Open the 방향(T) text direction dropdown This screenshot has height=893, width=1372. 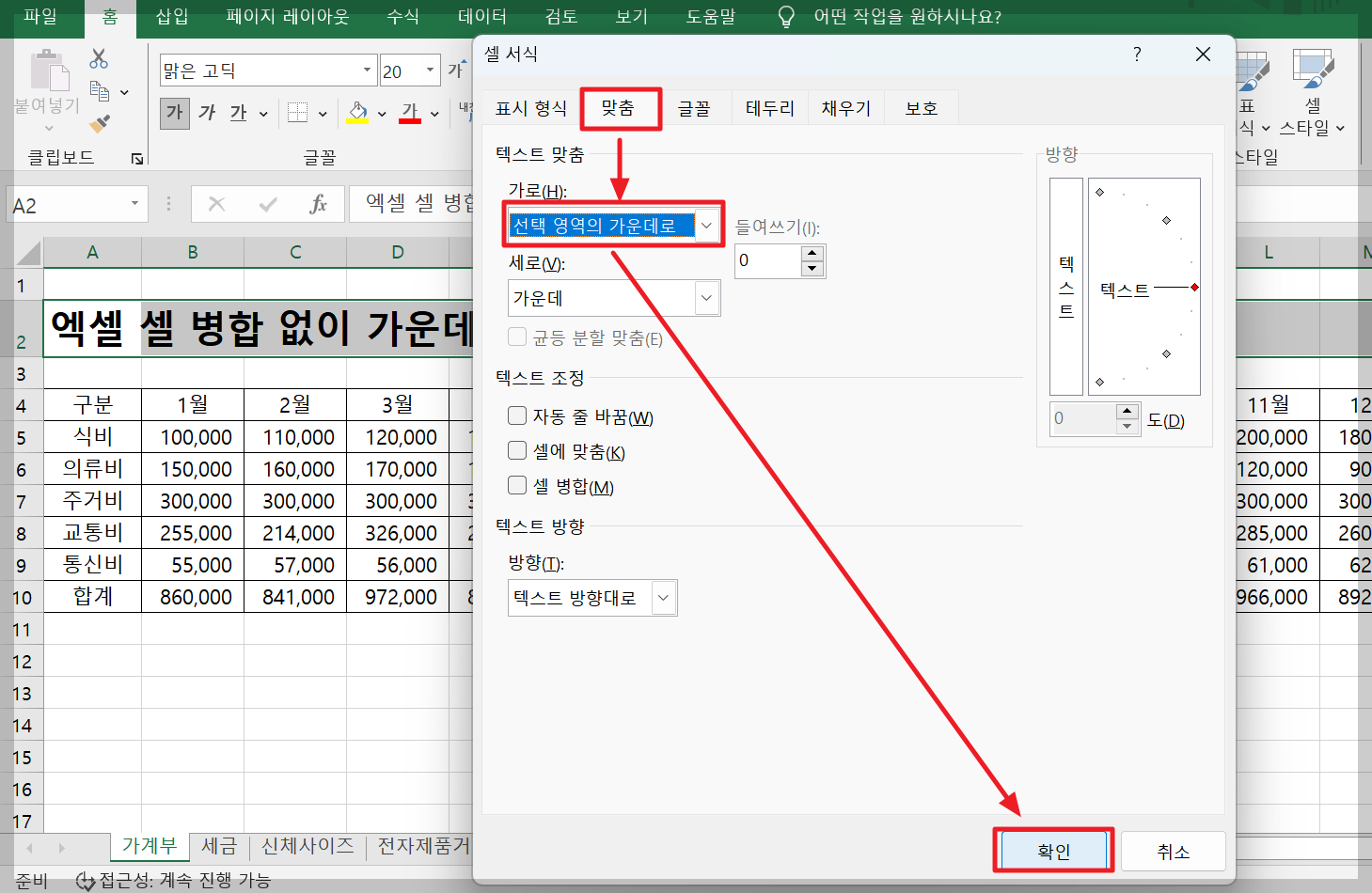coord(664,598)
